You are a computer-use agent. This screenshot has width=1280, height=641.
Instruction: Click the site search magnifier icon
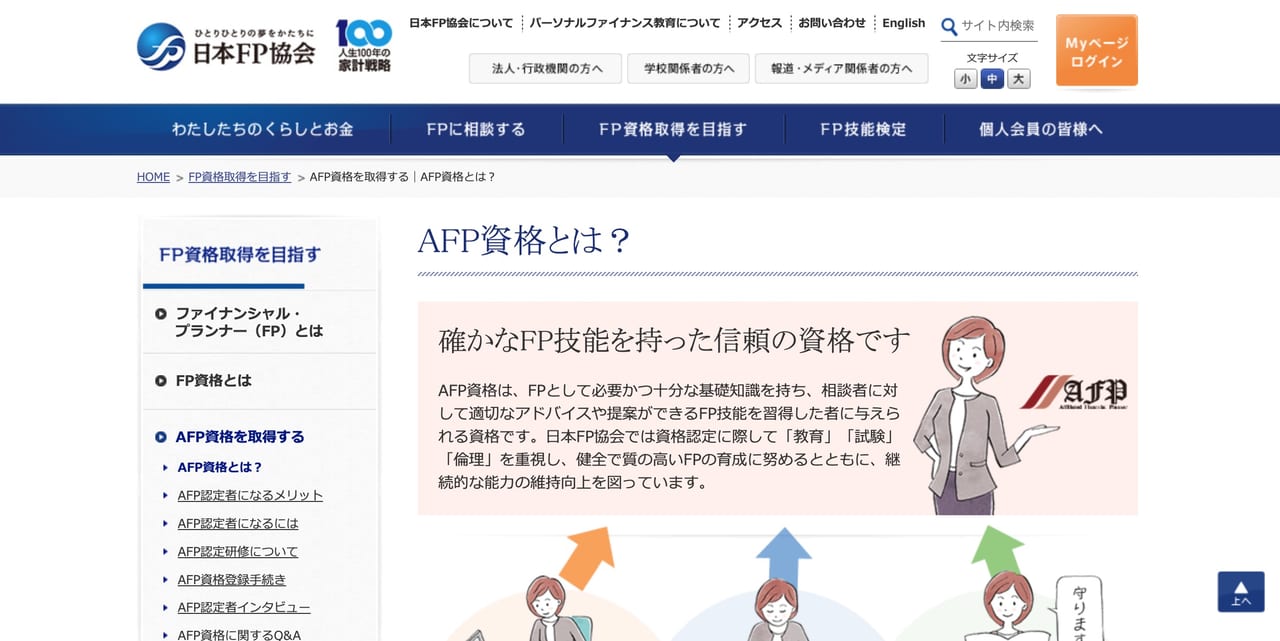tap(949, 26)
